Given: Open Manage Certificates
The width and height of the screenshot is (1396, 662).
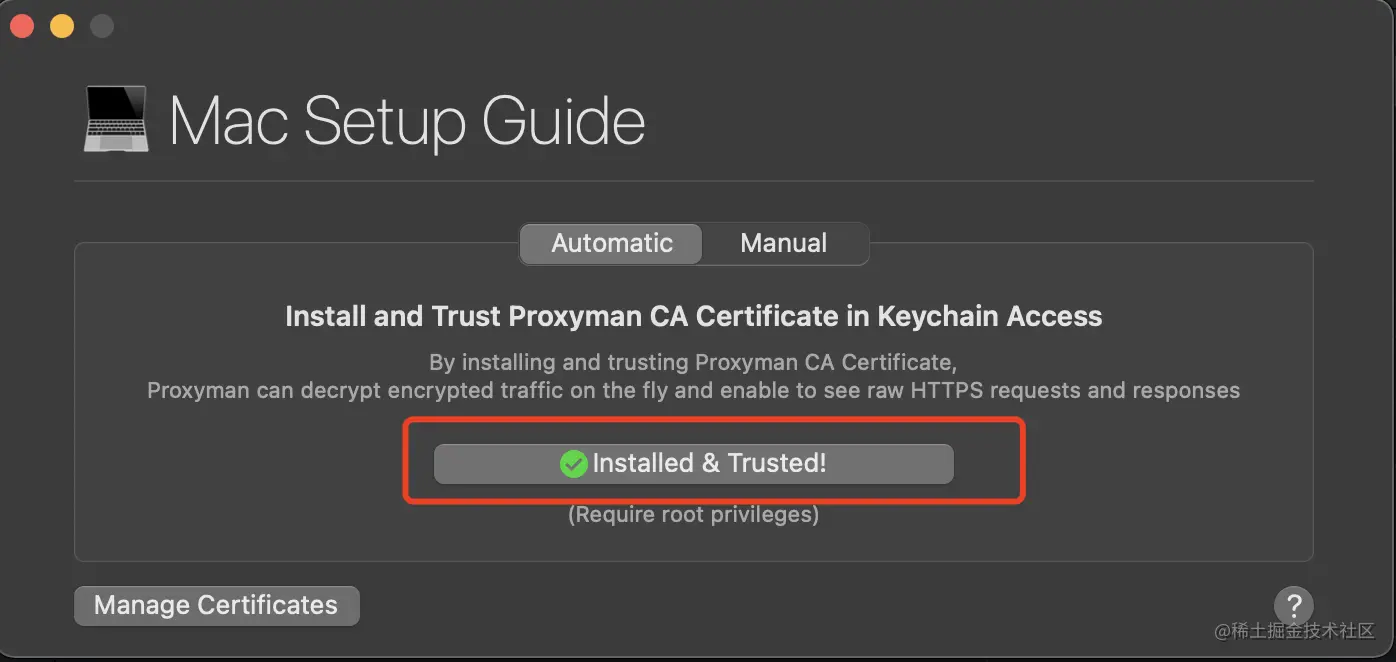Looking at the screenshot, I should pyautogui.click(x=216, y=605).
